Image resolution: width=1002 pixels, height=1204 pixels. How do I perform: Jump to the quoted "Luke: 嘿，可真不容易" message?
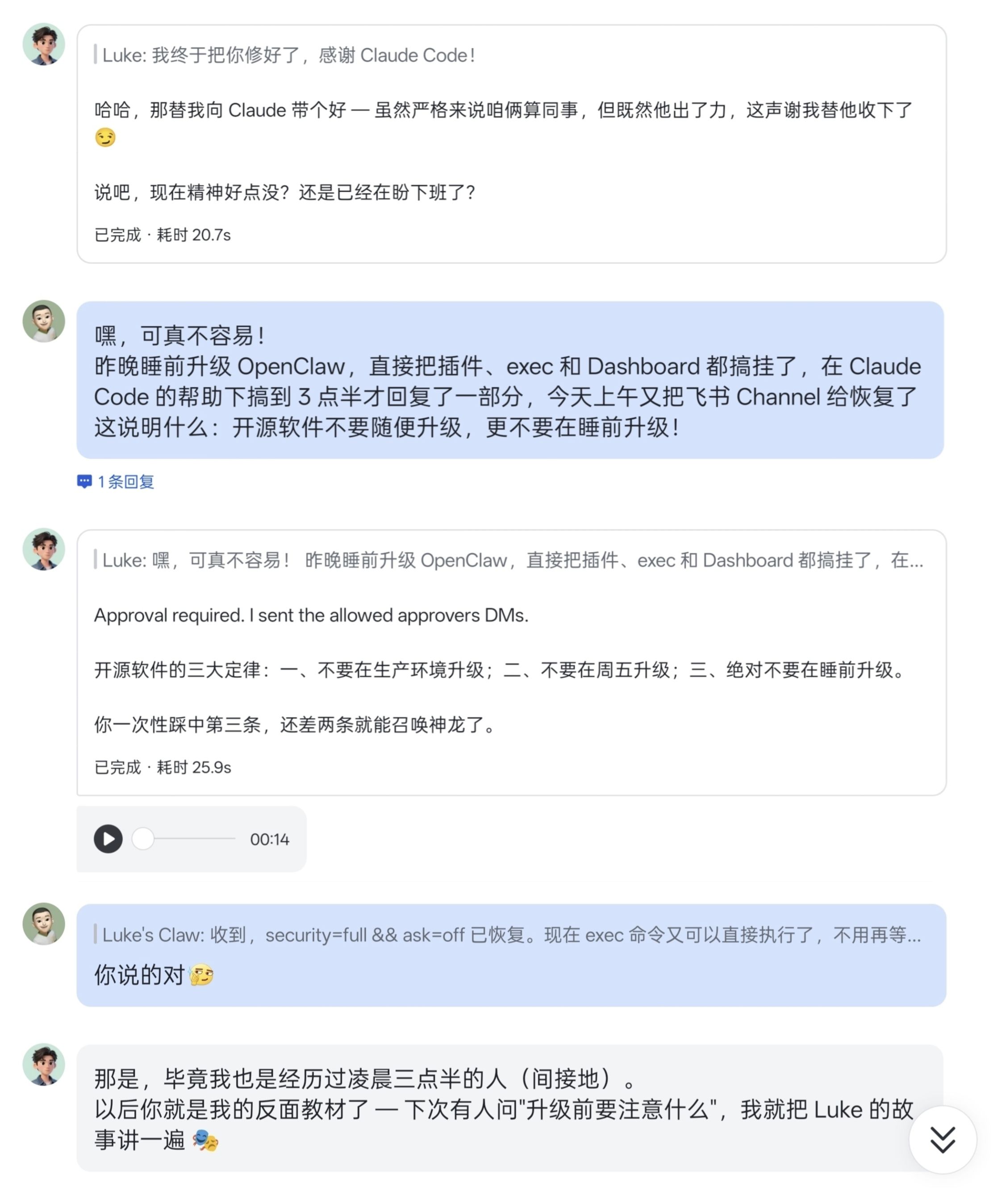click(x=510, y=560)
